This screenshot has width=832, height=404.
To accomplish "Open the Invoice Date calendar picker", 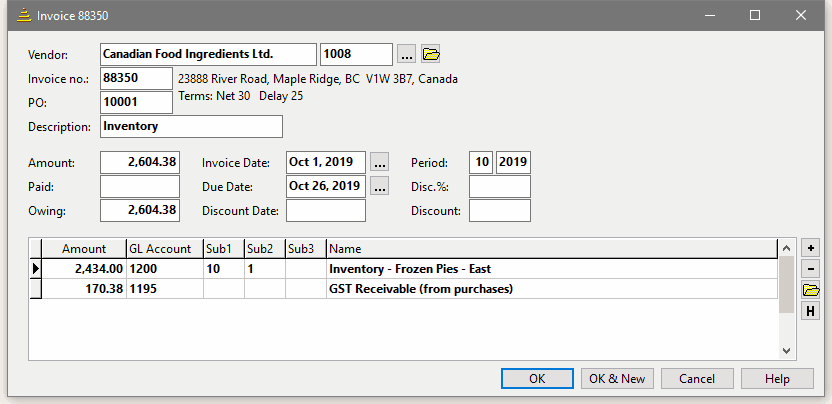I will pos(379,162).
